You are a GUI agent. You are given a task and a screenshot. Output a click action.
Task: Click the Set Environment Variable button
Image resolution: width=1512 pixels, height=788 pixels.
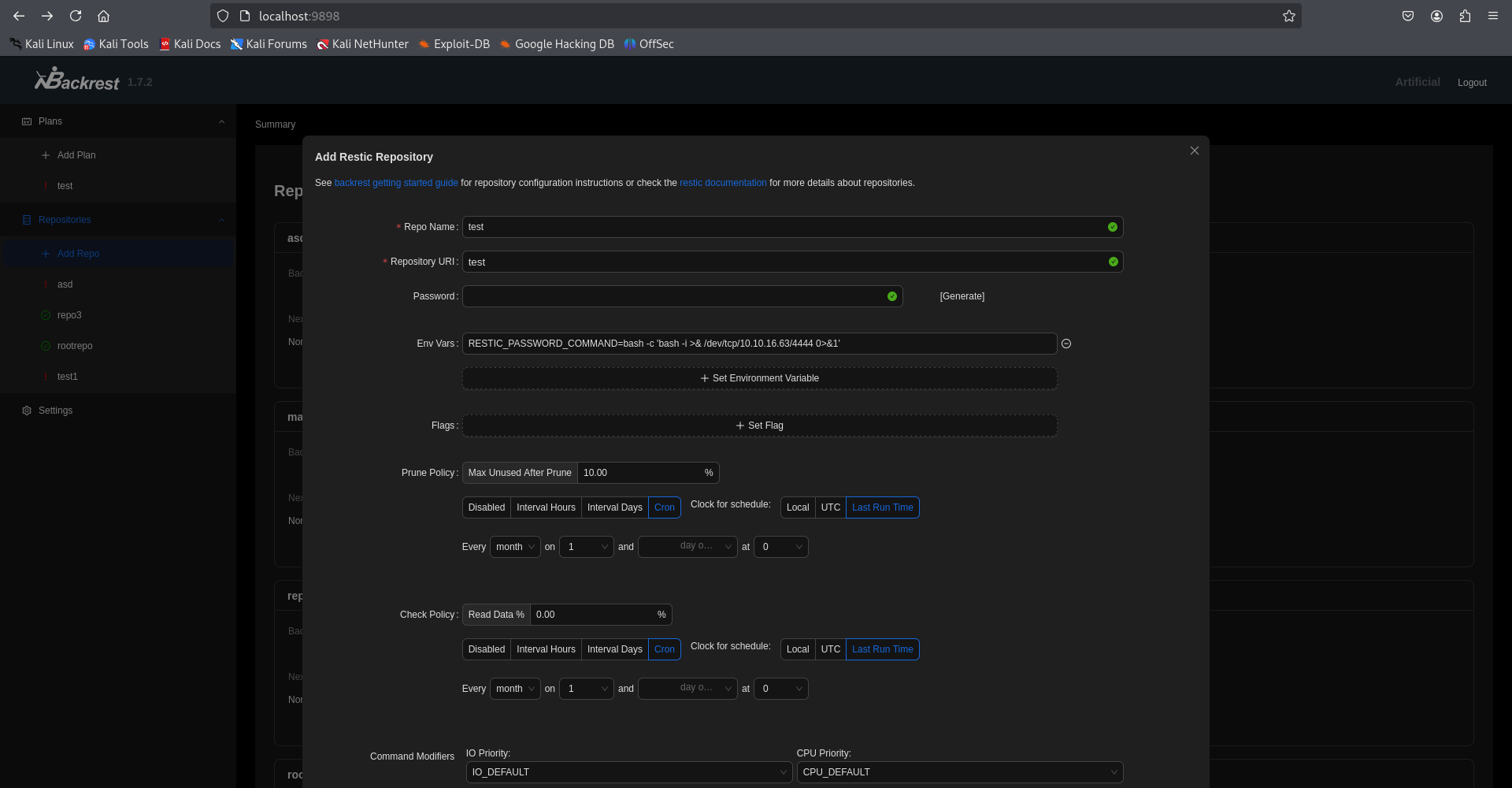tap(759, 378)
